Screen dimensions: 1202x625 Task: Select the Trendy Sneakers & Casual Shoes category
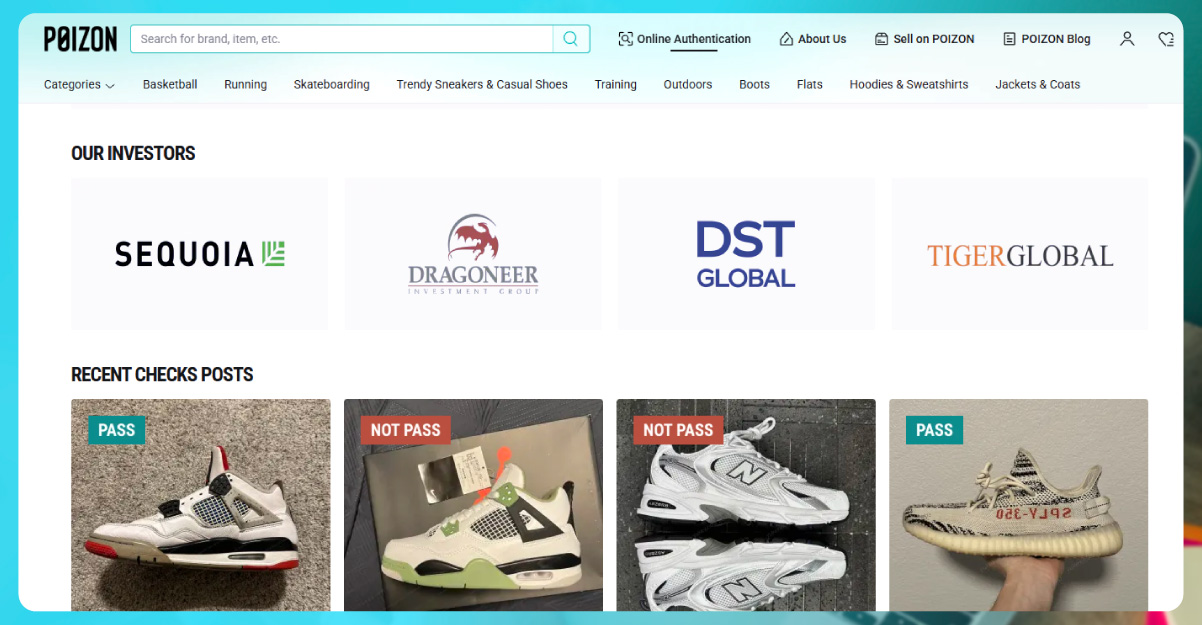tap(482, 85)
